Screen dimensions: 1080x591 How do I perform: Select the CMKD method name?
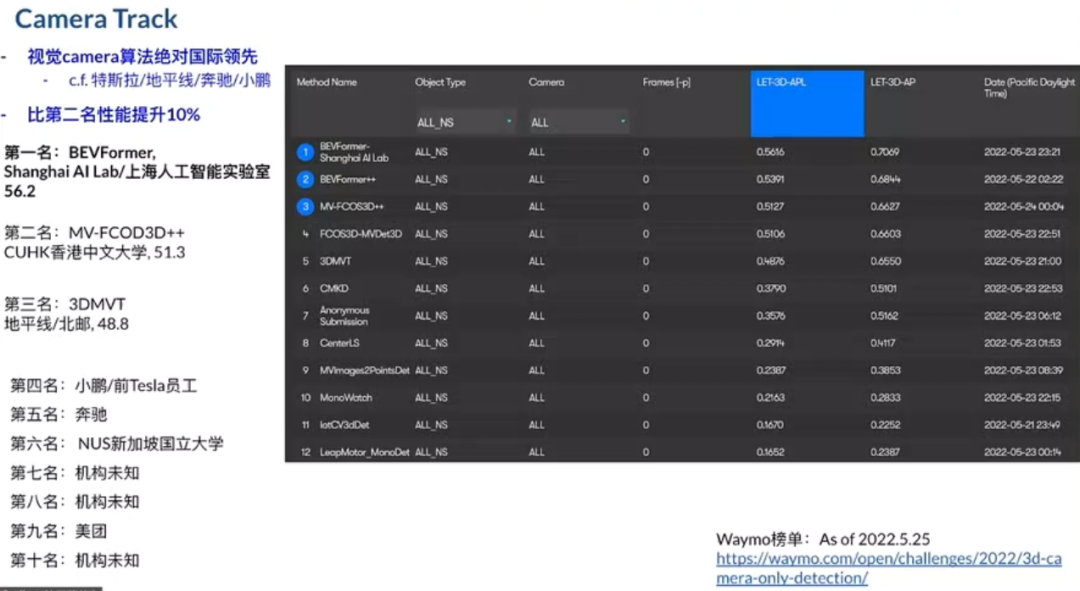334,289
